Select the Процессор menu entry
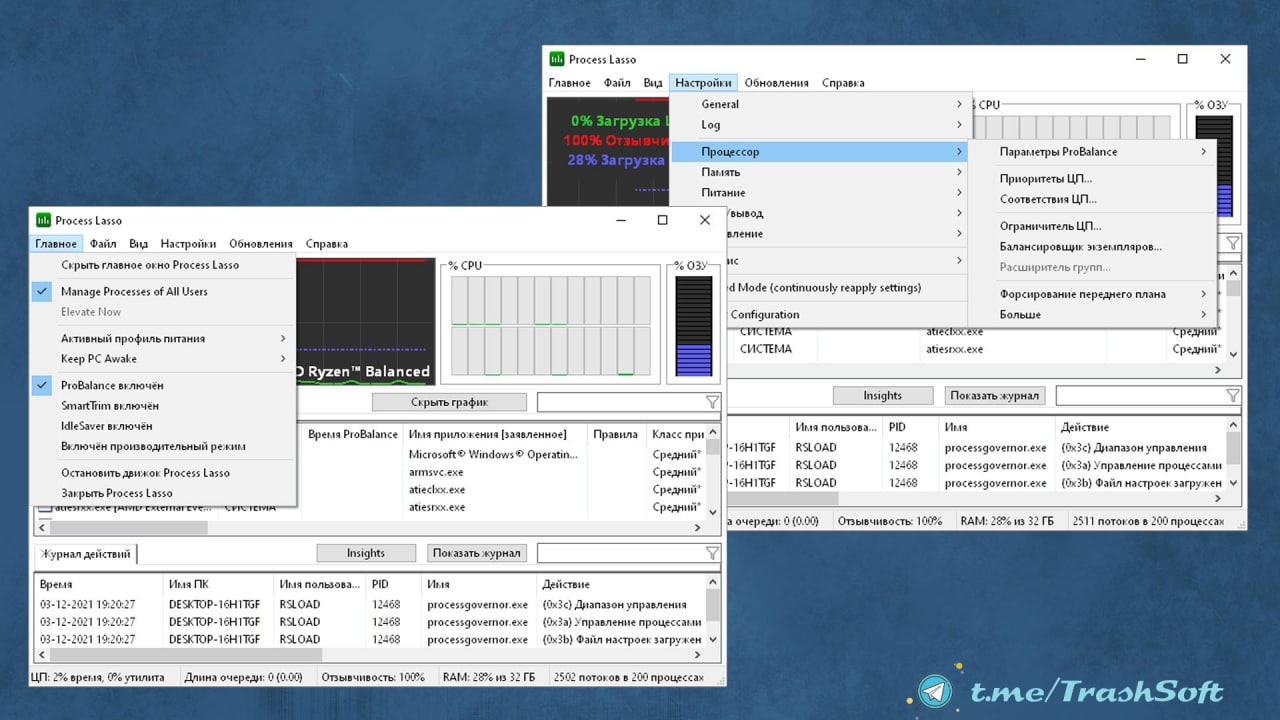The width and height of the screenshot is (1280, 720). click(x=820, y=152)
